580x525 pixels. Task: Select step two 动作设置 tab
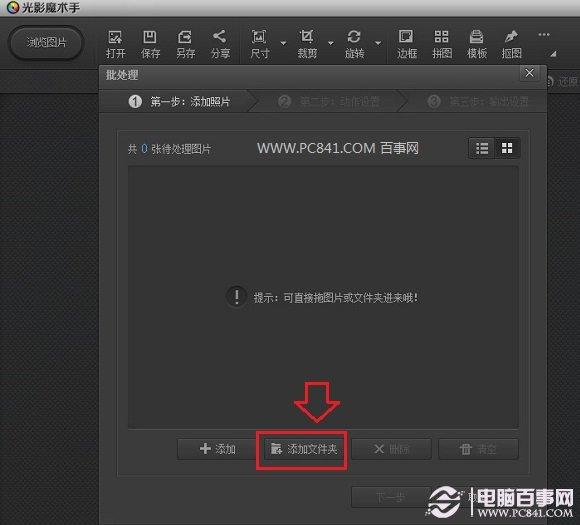pyautogui.click(x=329, y=101)
